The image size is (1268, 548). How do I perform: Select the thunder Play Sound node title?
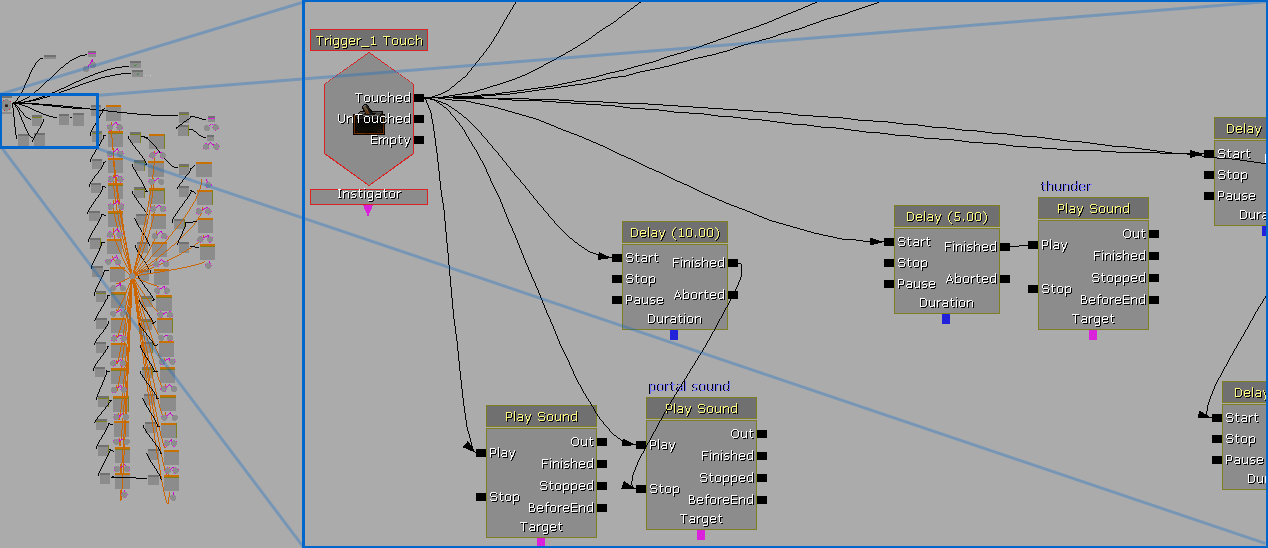click(x=1093, y=209)
